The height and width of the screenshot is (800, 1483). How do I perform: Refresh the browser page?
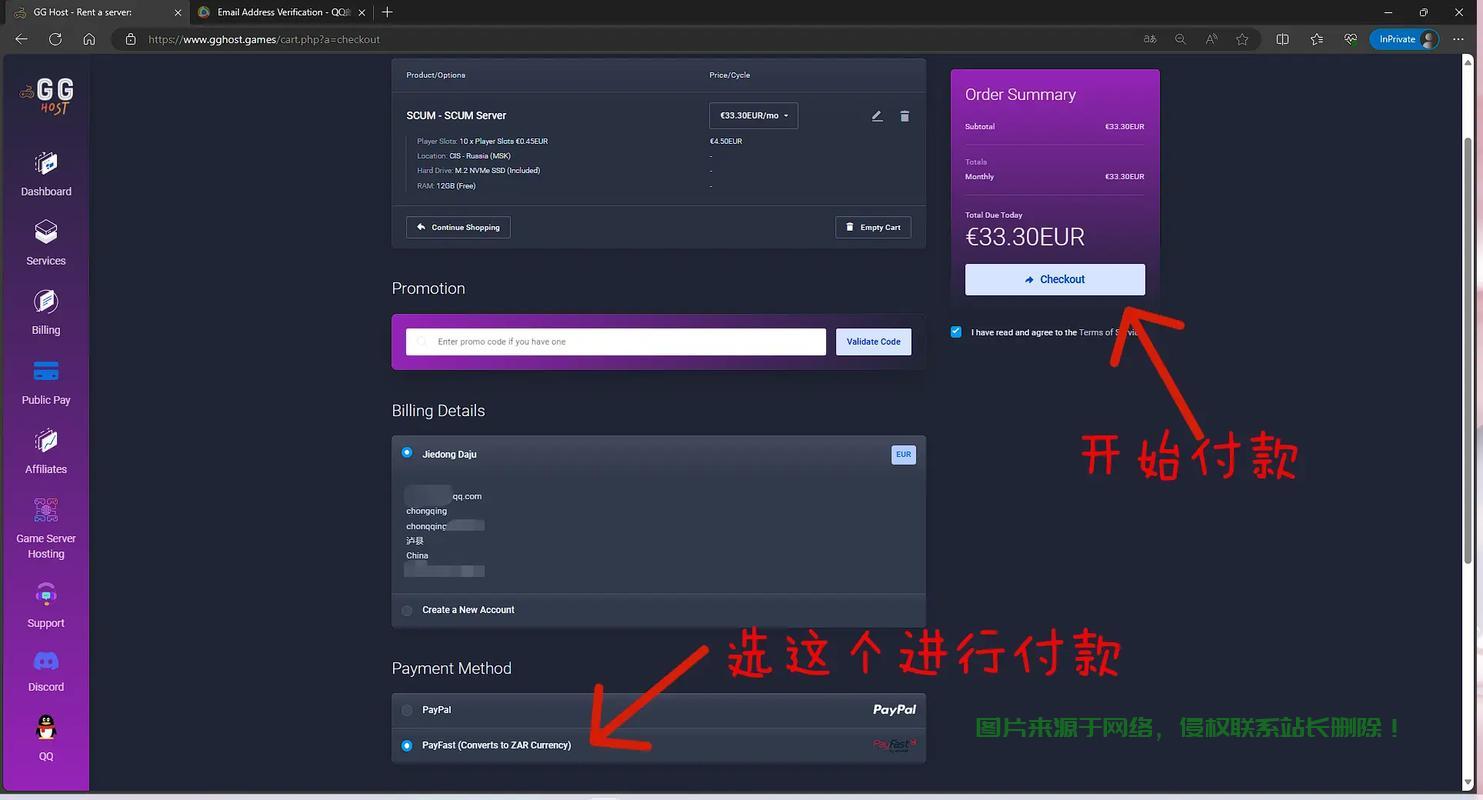coord(55,39)
